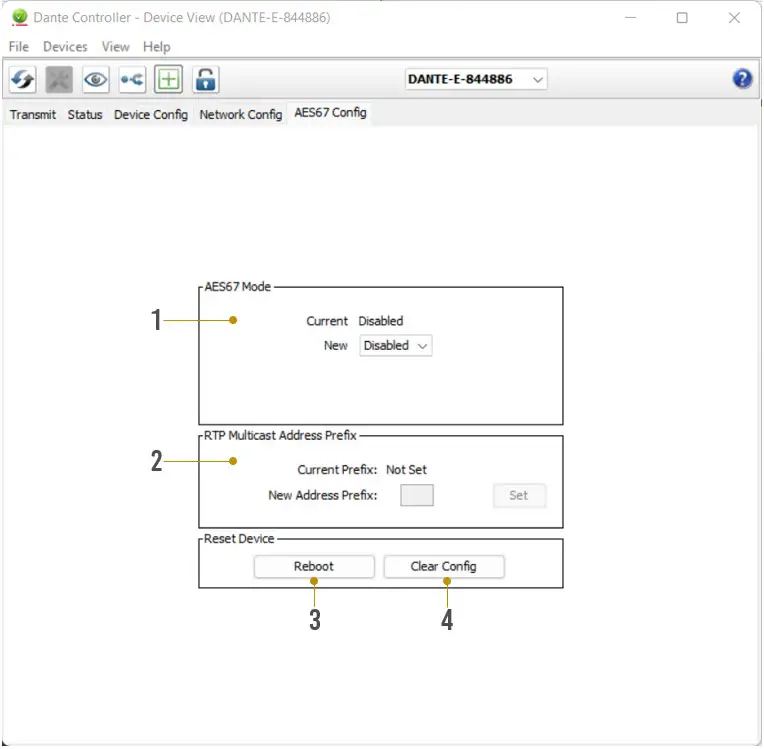Close the Device View window

pyautogui.click(x=734, y=18)
